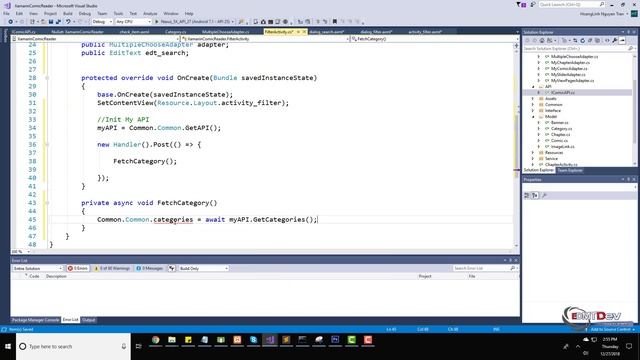Click the Search Error List input field
This screenshot has width=640, height=360.
[482, 268]
